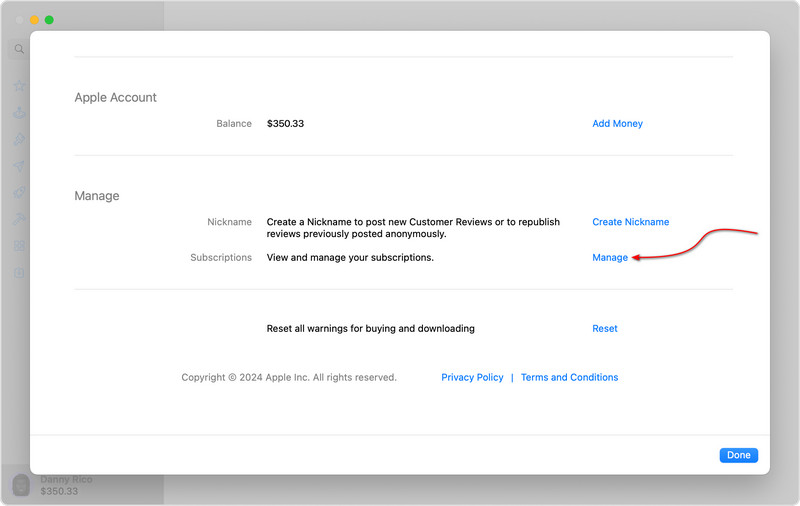800x506 pixels.
Task: Minimize window with the yellow button
Action: coord(34,20)
